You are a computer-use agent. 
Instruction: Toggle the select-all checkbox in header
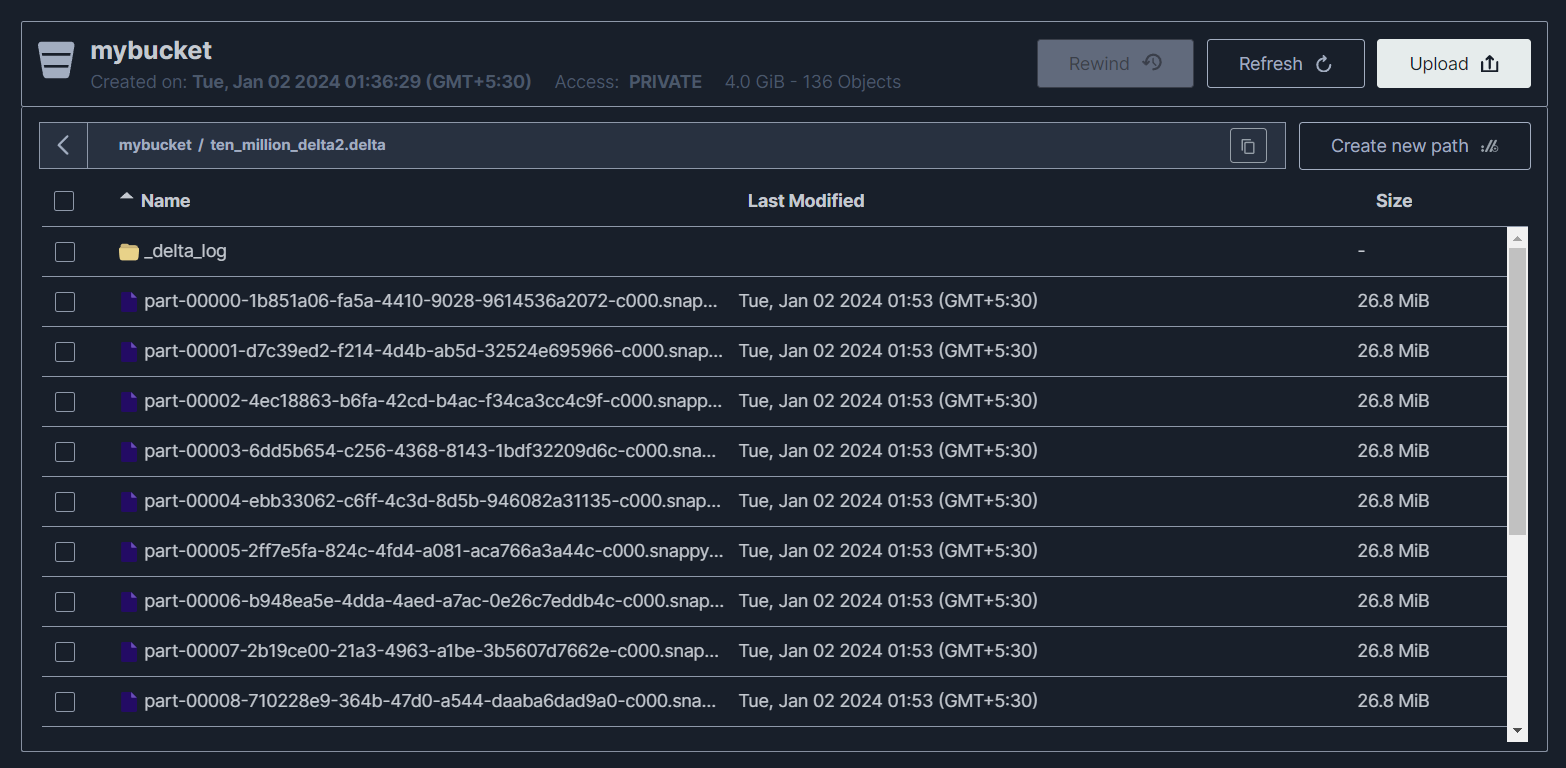[64, 201]
